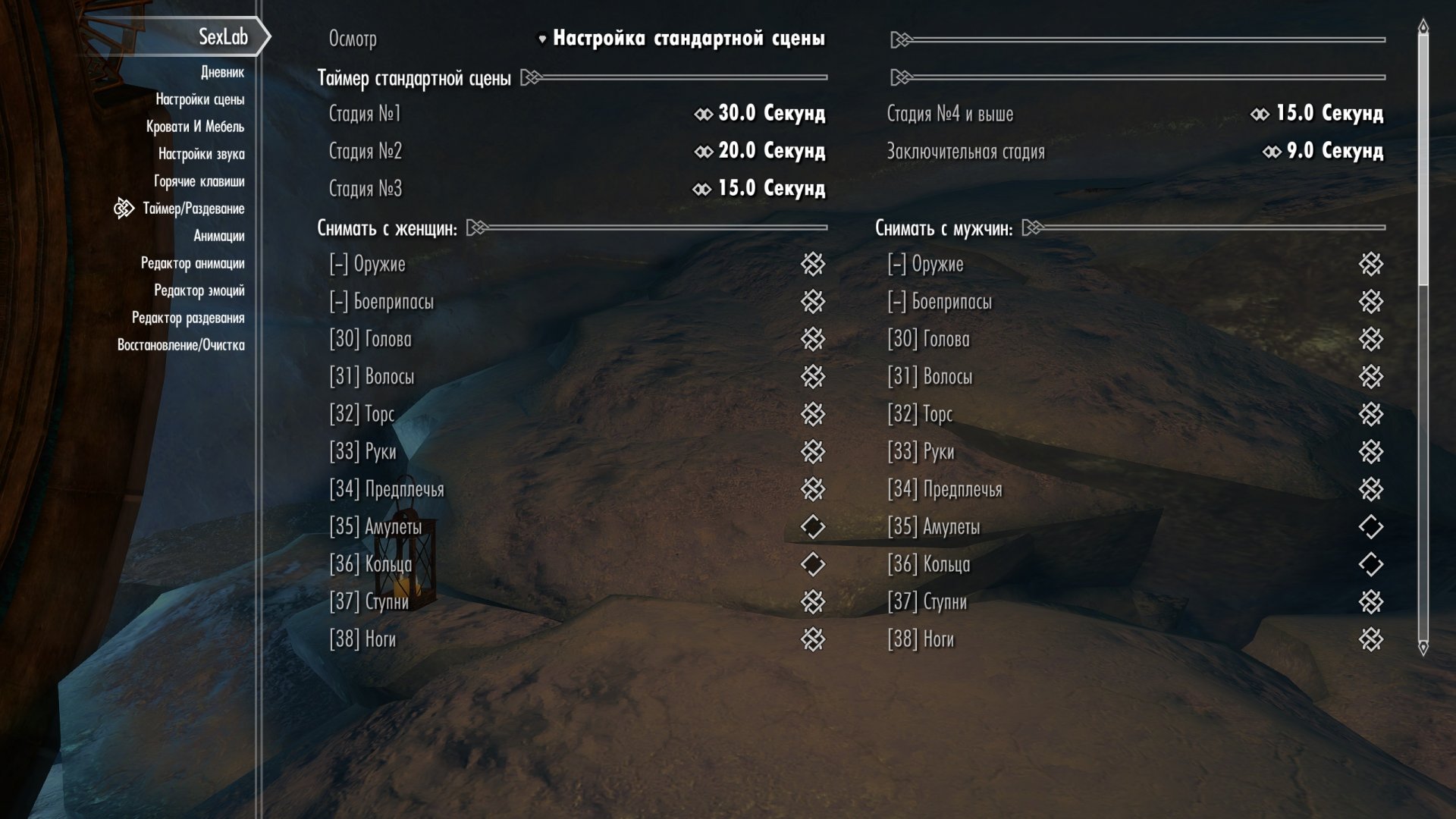
Task: Open Восстановление/Очистка page
Action: [x=181, y=345]
